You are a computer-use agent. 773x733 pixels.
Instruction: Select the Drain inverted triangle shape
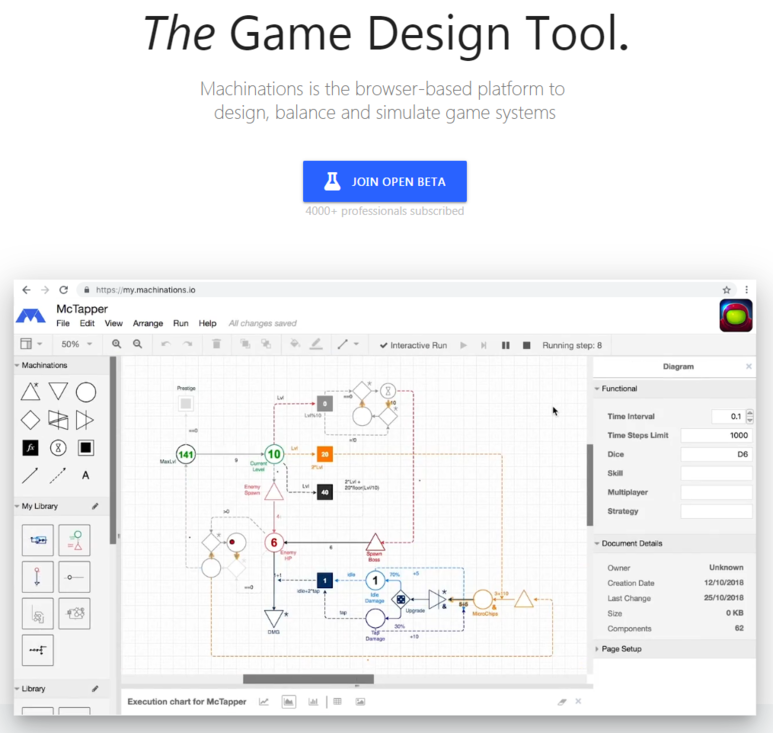tap(58, 392)
